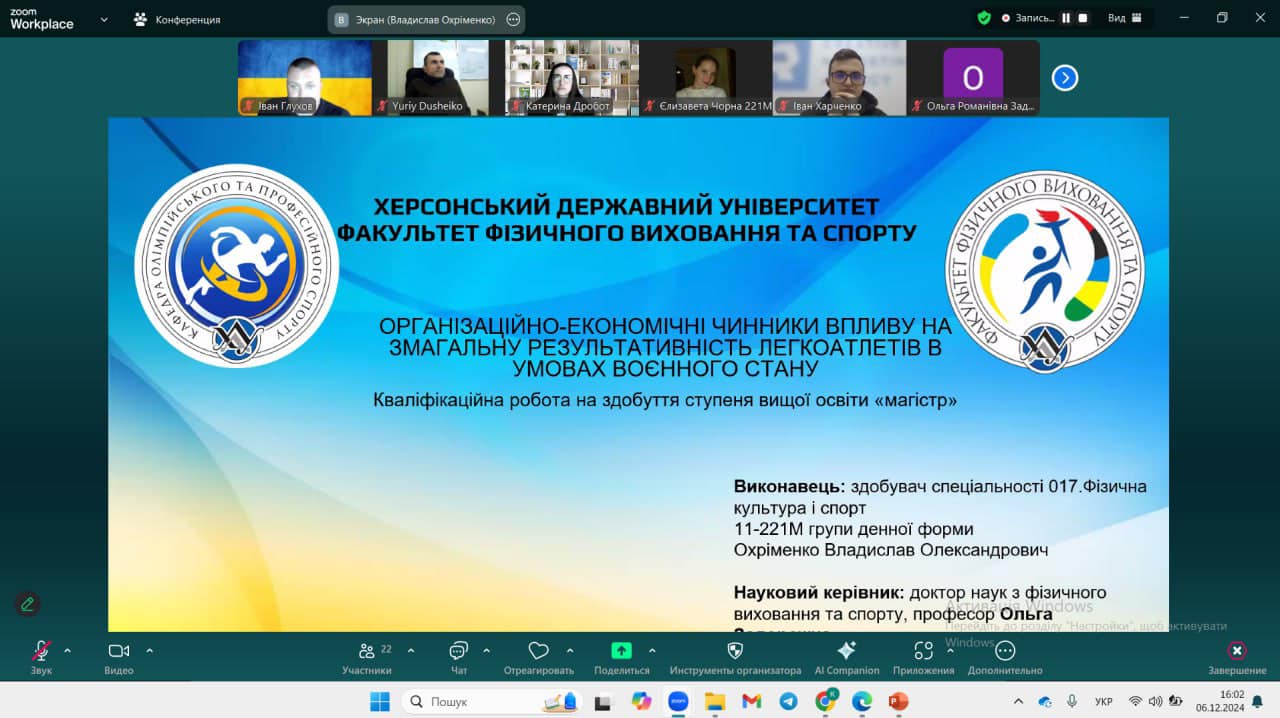The image size is (1280, 718).
Task: Open Google Chrome from the taskbar
Action: click(x=826, y=702)
